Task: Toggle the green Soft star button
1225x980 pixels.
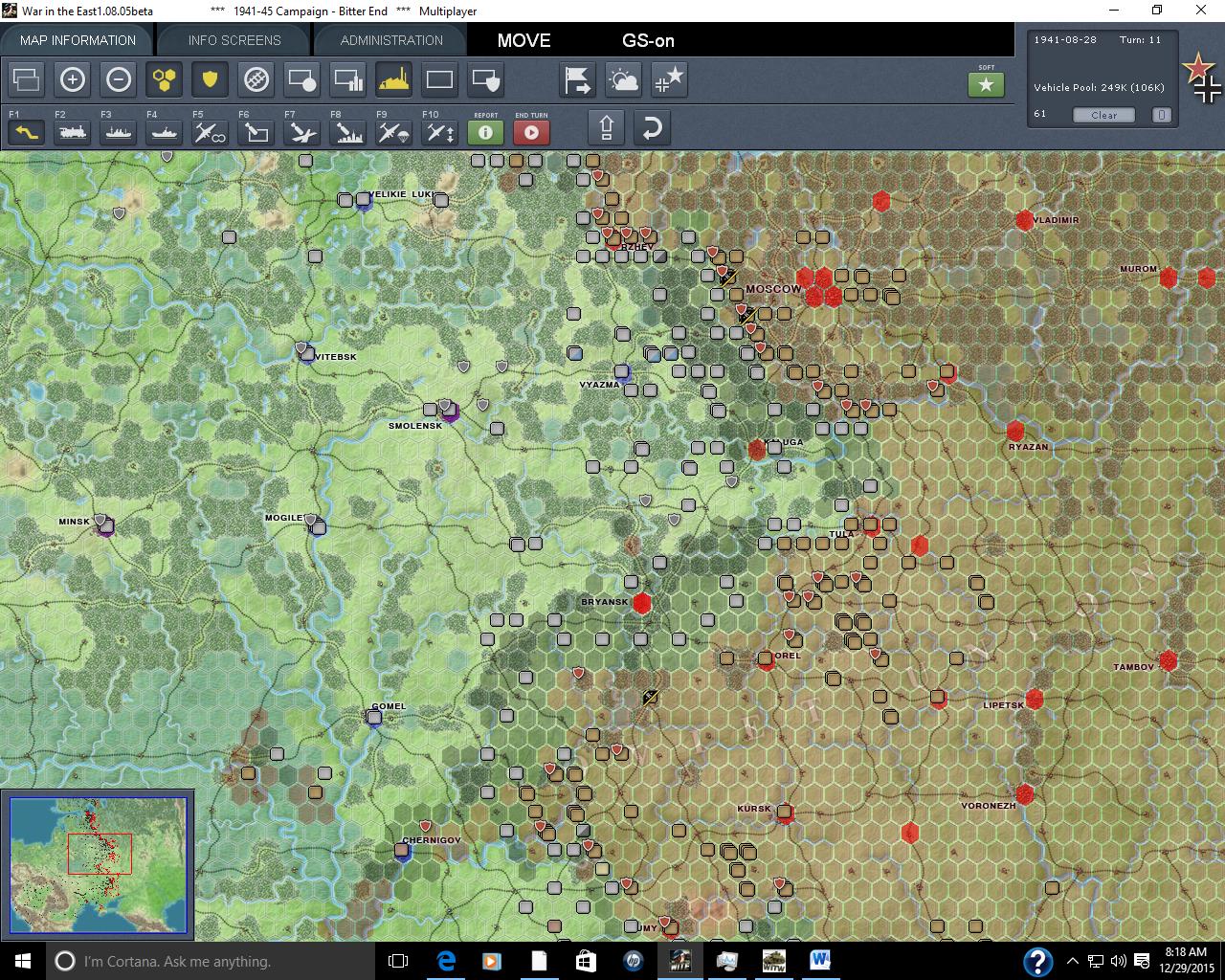Action: click(986, 84)
